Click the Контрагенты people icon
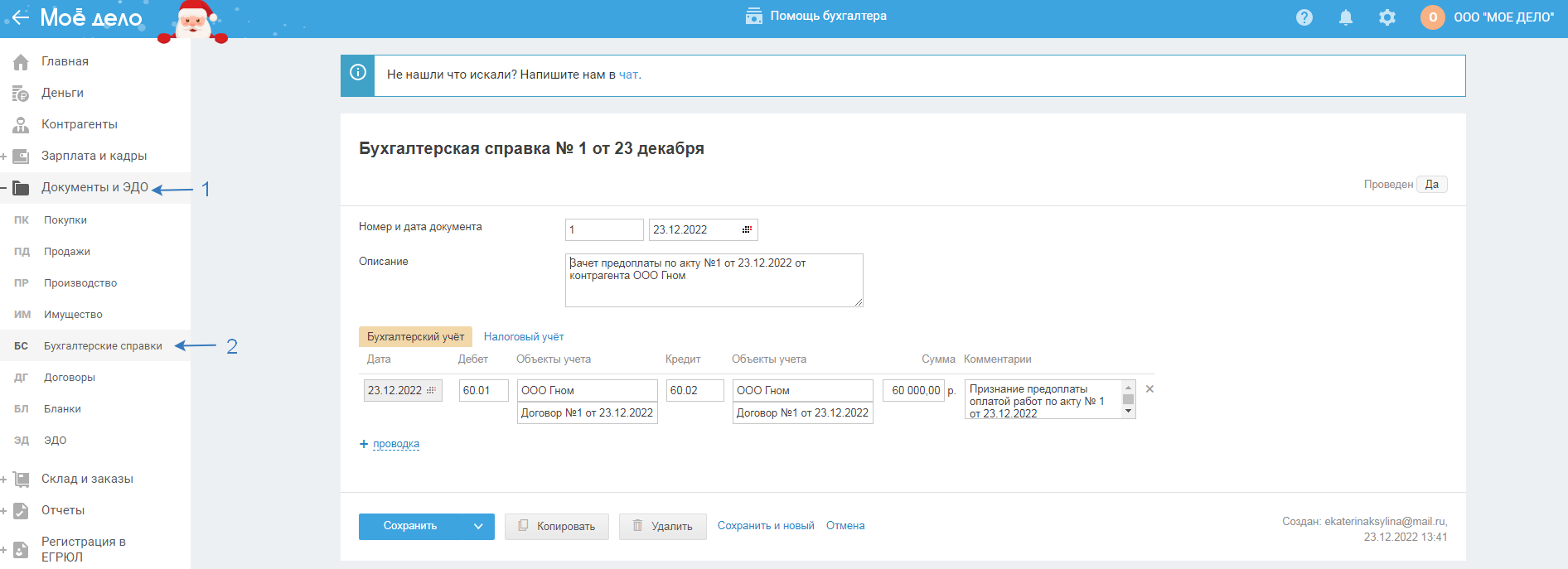The height and width of the screenshot is (569, 1568). (x=21, y=124)
